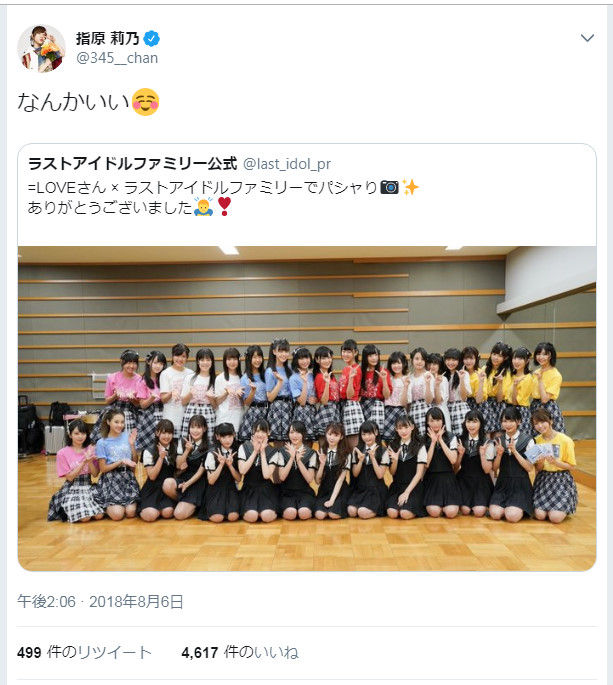
Task: Click the =LOVEさん × ラストアイドルファミリー text line
Action: pos(203,187)
